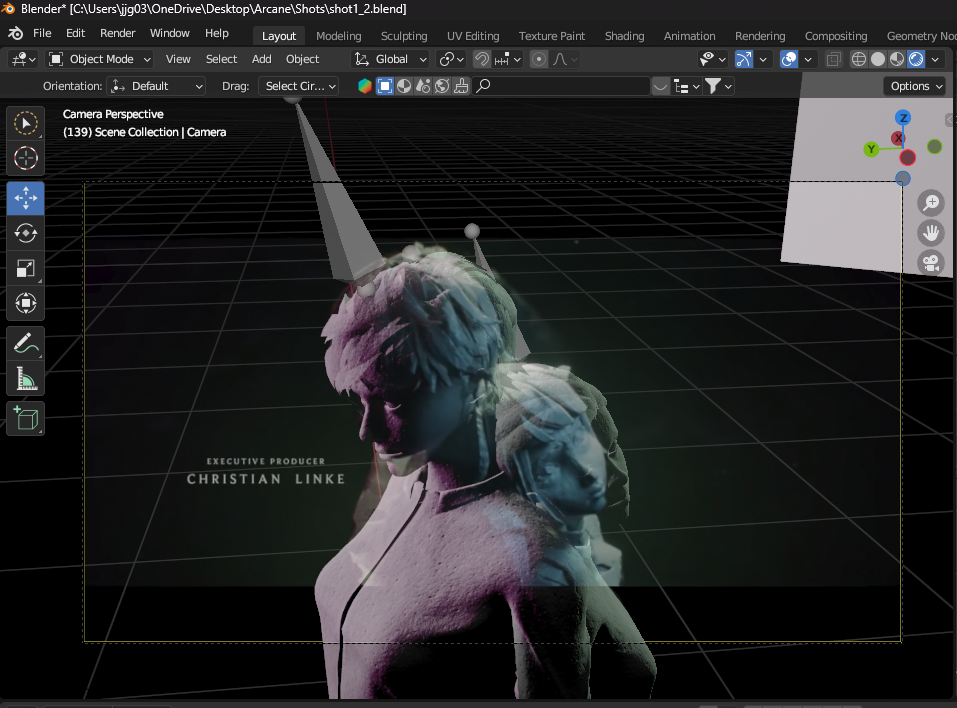Switch to the Sculpting workspace tab
957x708 pixels.
point(404,36)
